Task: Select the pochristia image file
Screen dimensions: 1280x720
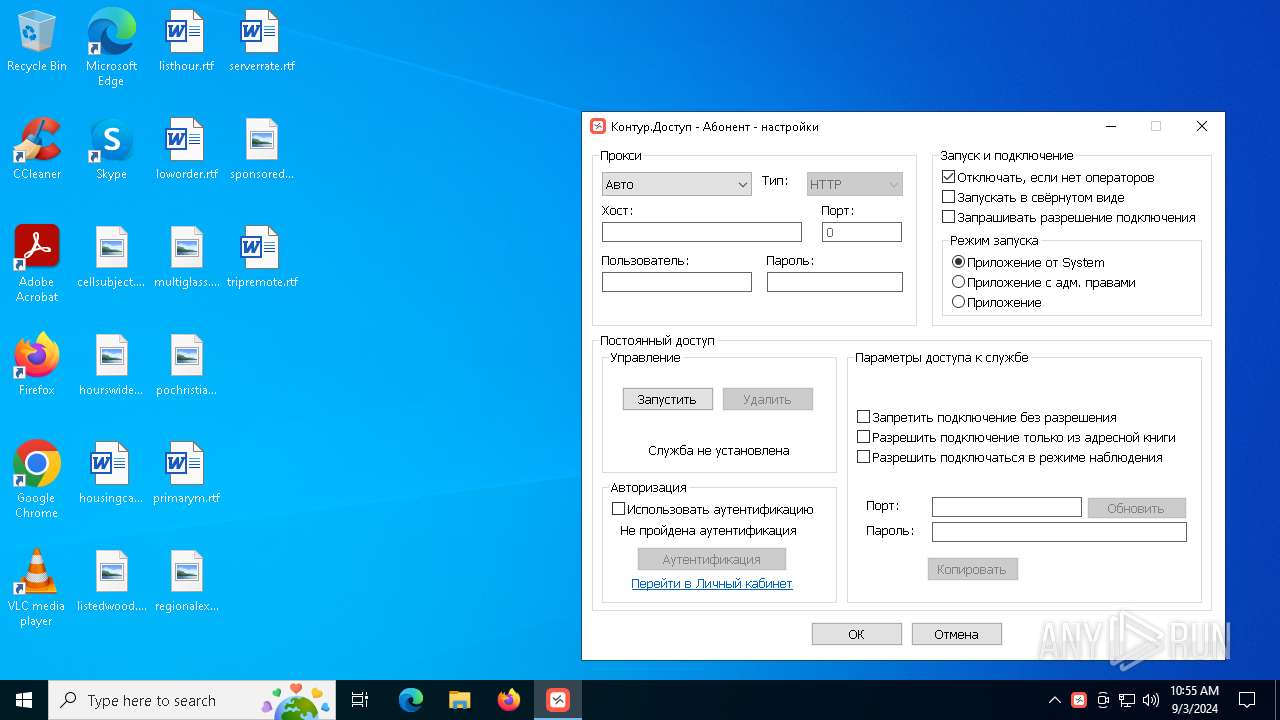Action: click(186, 366)
